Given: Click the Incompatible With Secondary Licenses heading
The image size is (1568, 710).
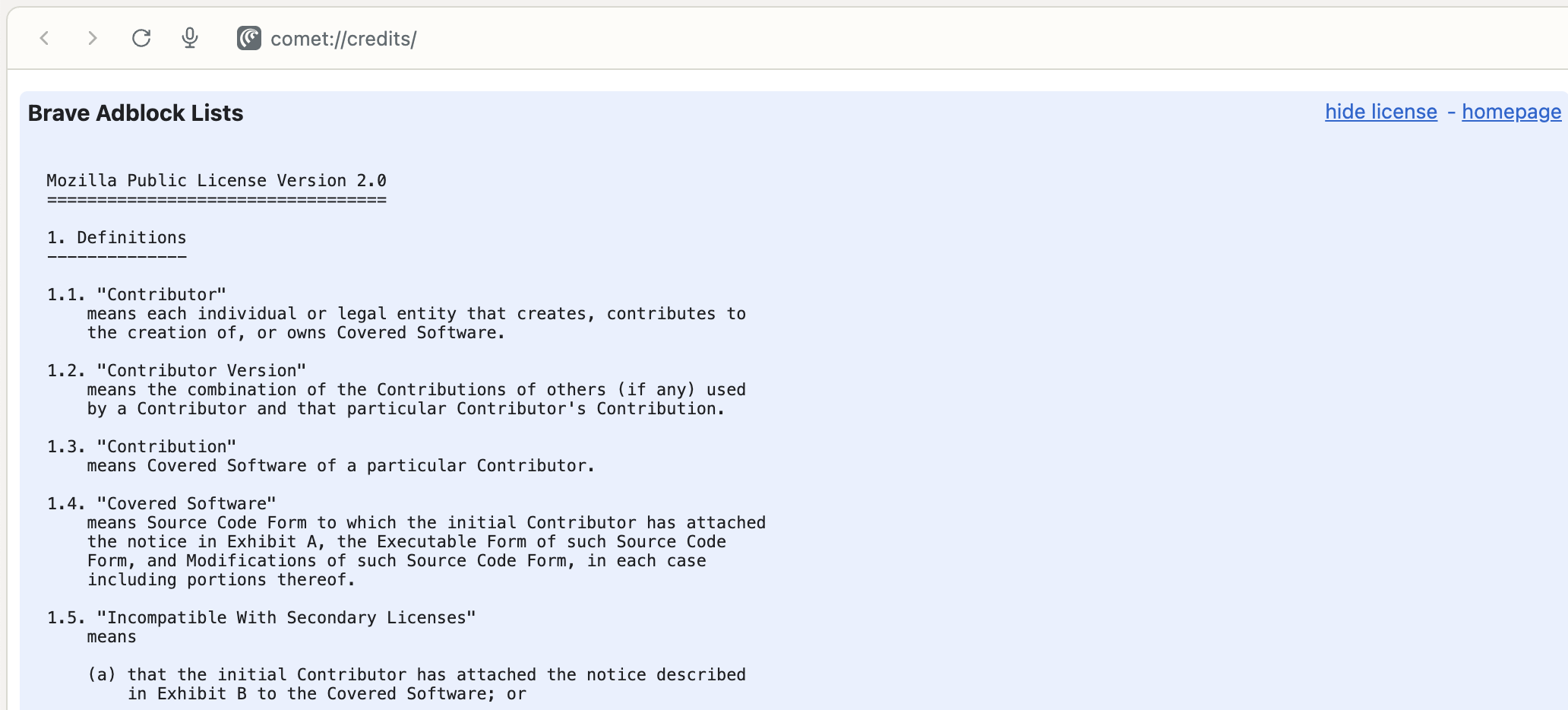Looking at the screenshot, I should (261, 617).
